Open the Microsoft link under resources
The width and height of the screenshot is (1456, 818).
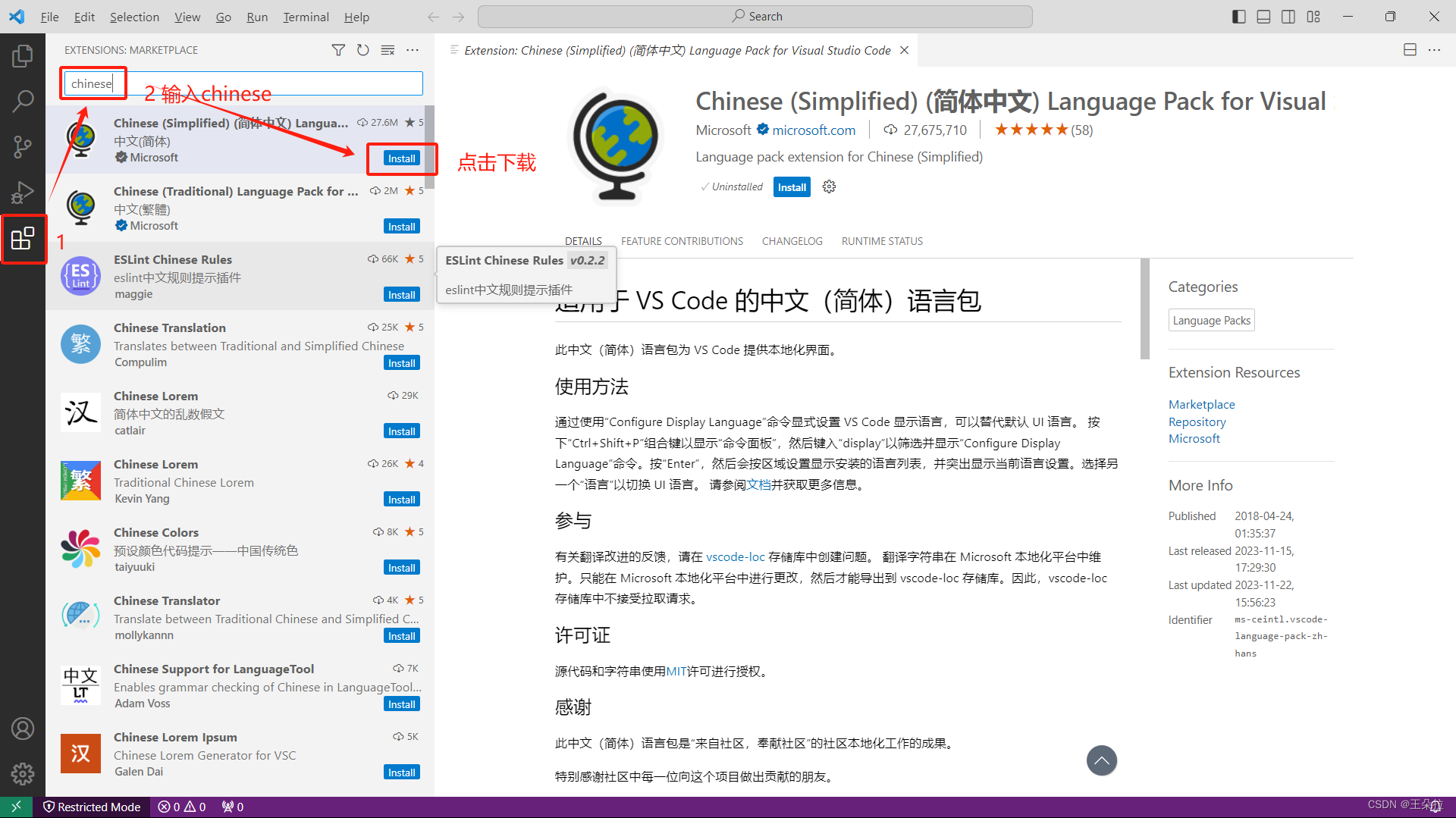tap(1194, 438)
